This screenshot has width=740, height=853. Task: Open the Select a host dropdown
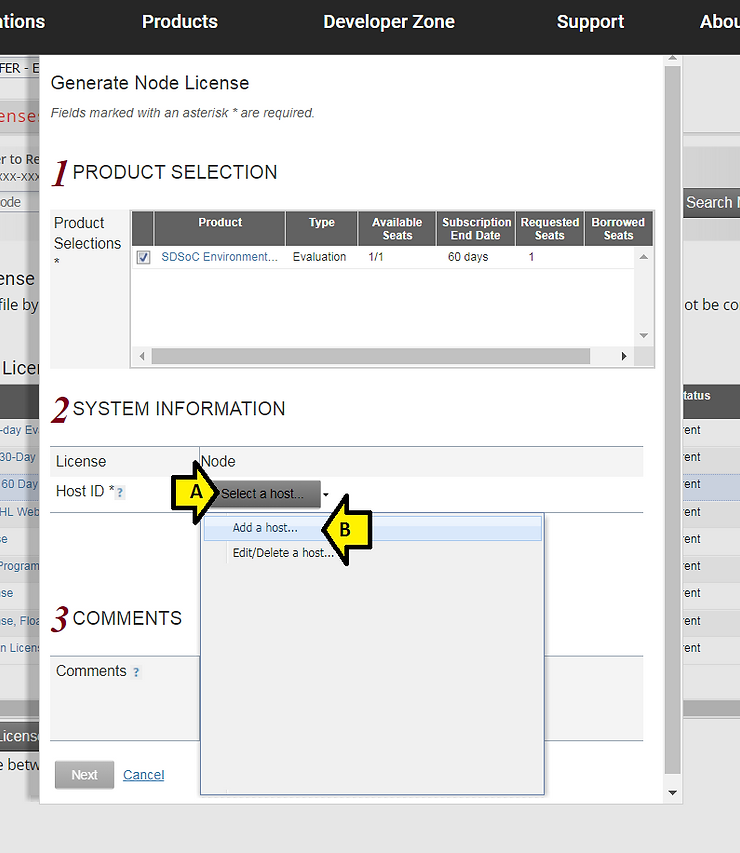point(263,494)
